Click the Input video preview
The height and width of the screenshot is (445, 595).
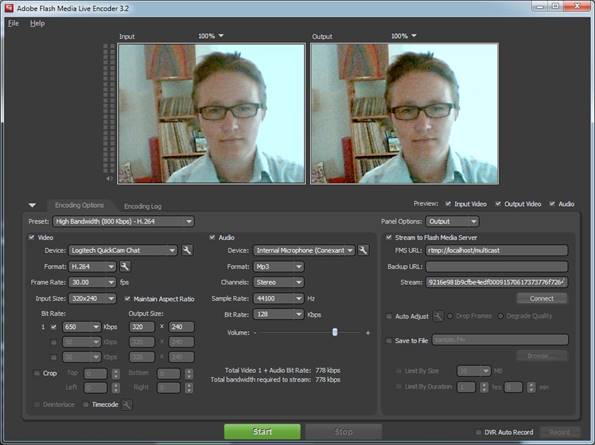point(211,114)
